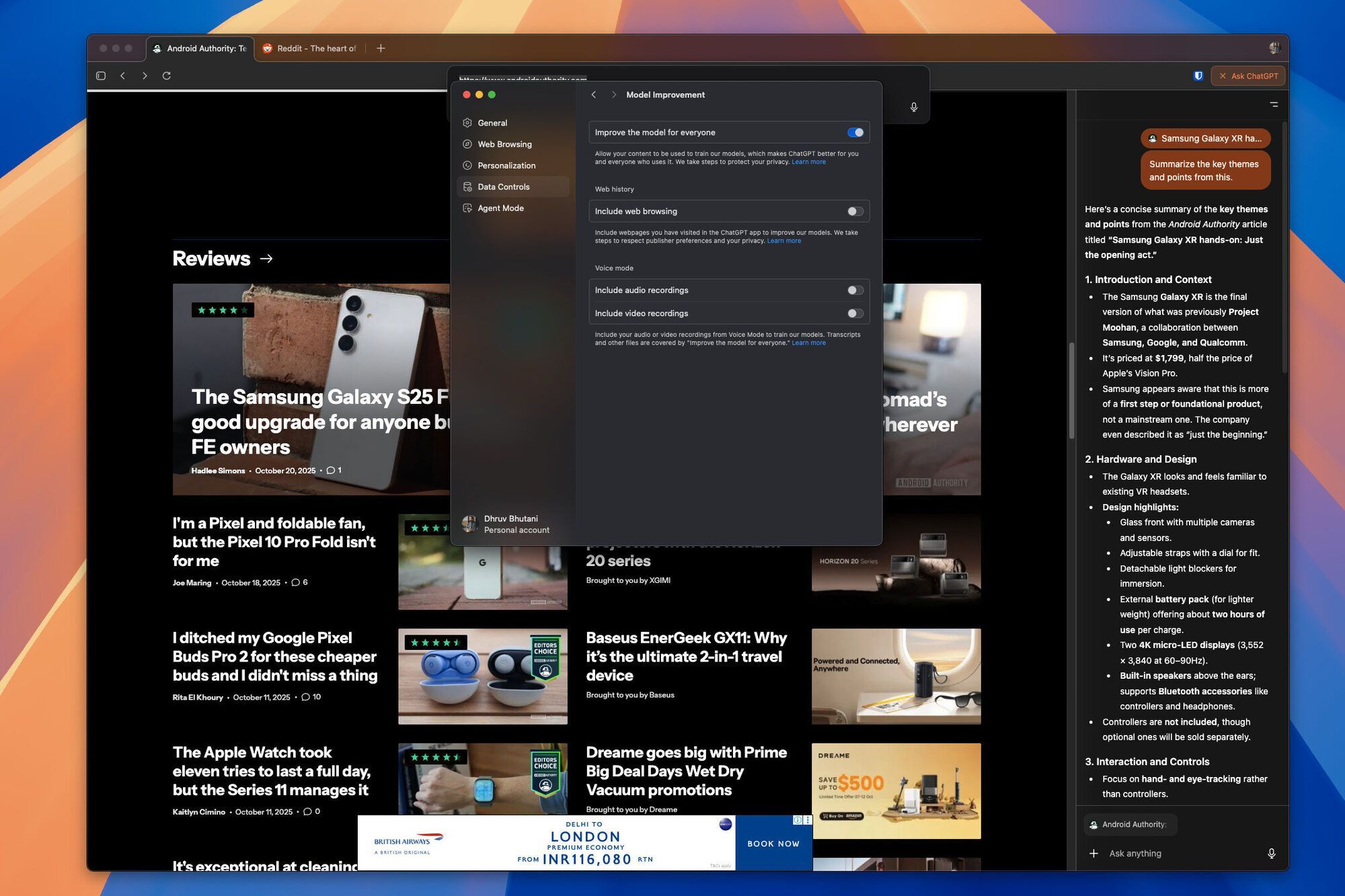Click the page reload icon
Image resolution: width=1345 pixels, height=896 pixels.
pos(166,76)
